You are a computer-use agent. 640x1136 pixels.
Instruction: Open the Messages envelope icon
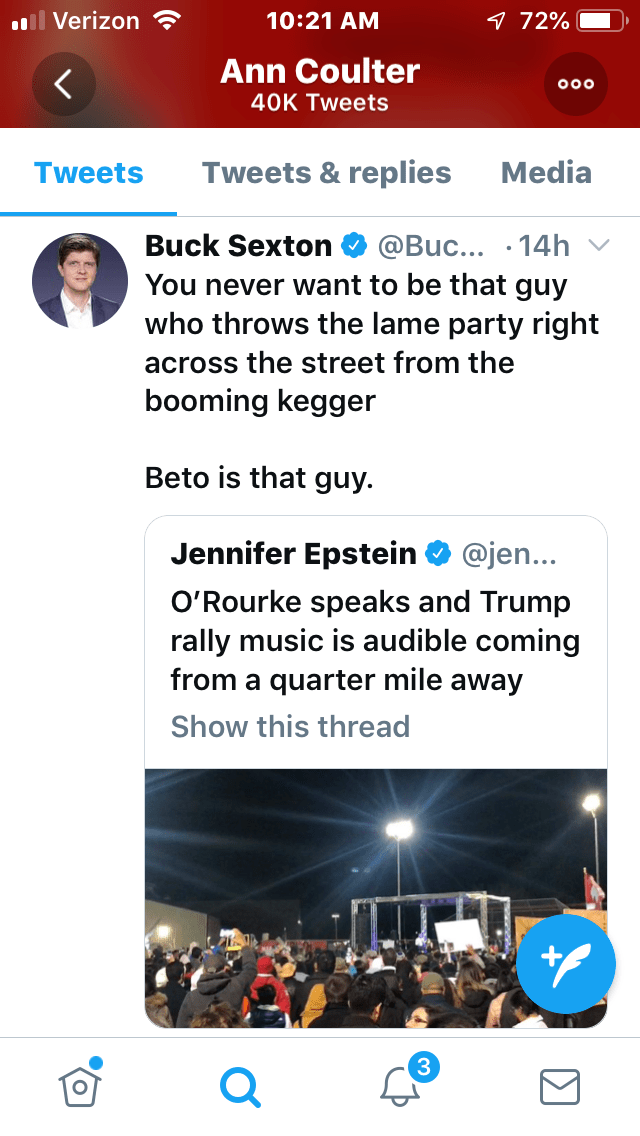point(560,1086)
